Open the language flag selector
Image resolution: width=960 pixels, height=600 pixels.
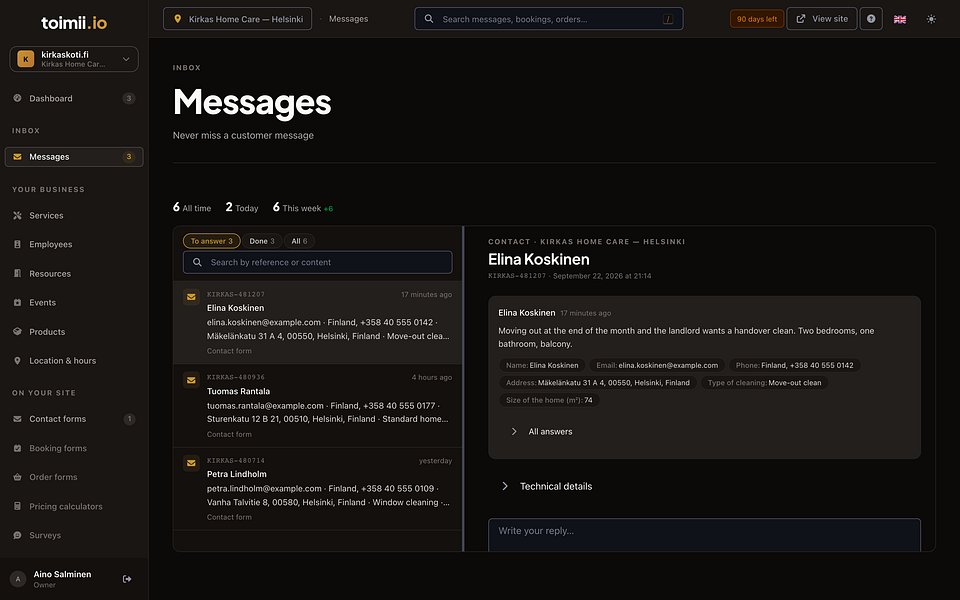tap(899, 19)
